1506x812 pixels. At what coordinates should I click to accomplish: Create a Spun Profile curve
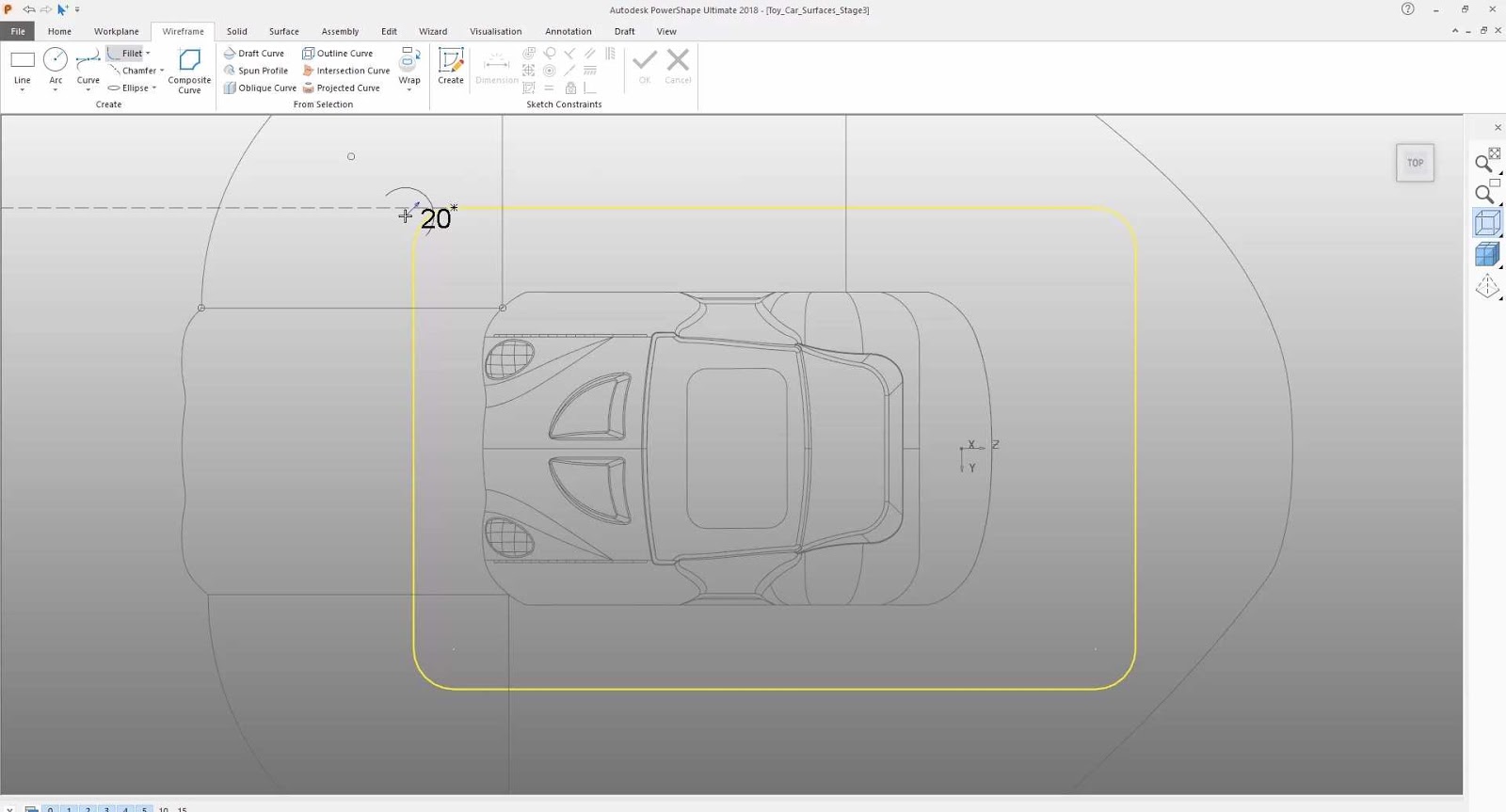pyautogui.click(x=256, y=71)
